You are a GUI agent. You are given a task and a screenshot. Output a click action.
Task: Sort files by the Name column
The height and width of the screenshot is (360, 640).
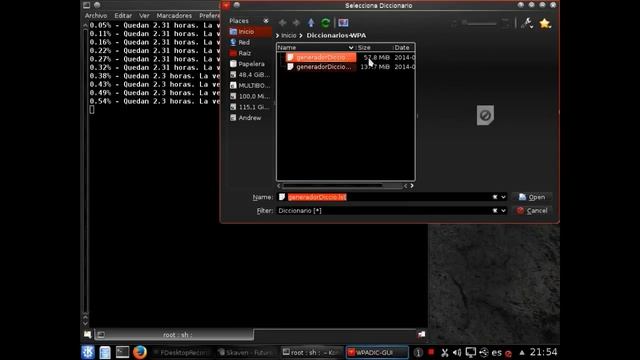316,48
